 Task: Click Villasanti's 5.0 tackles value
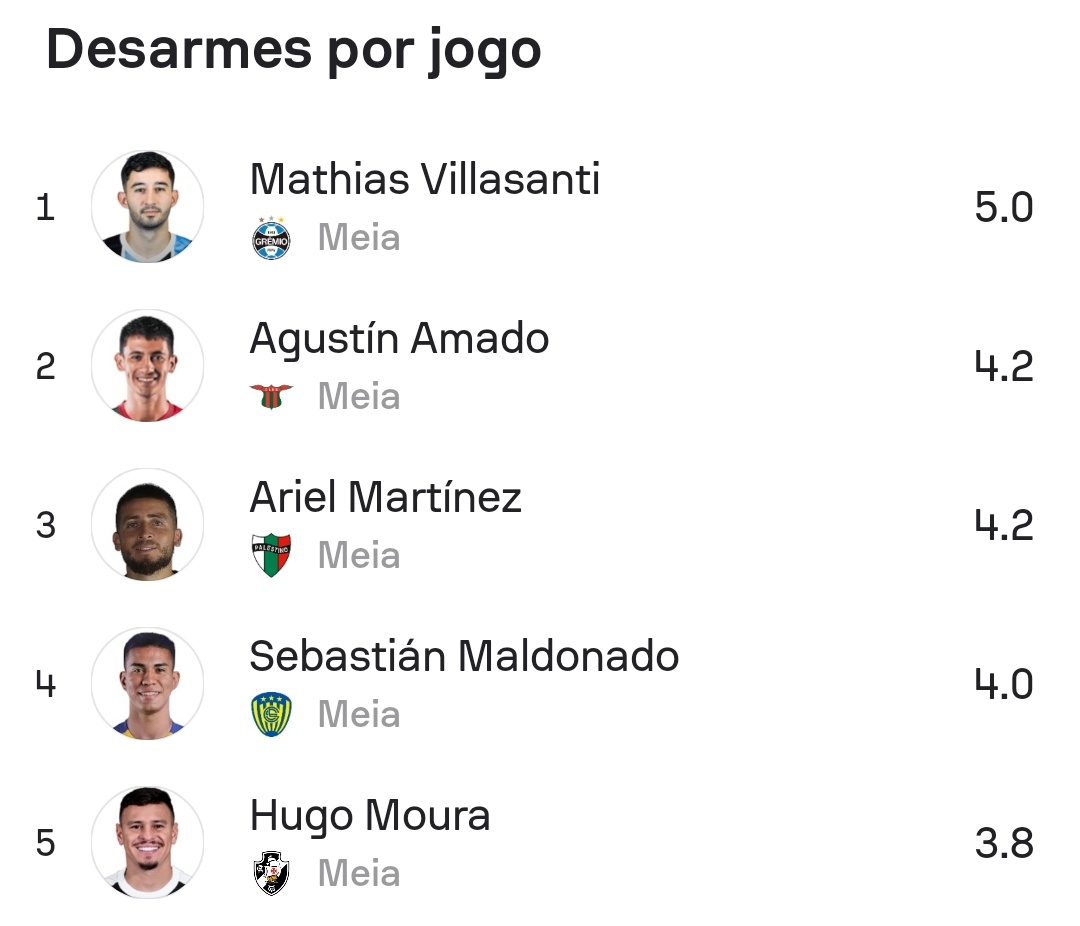[x=1003, y=208]
